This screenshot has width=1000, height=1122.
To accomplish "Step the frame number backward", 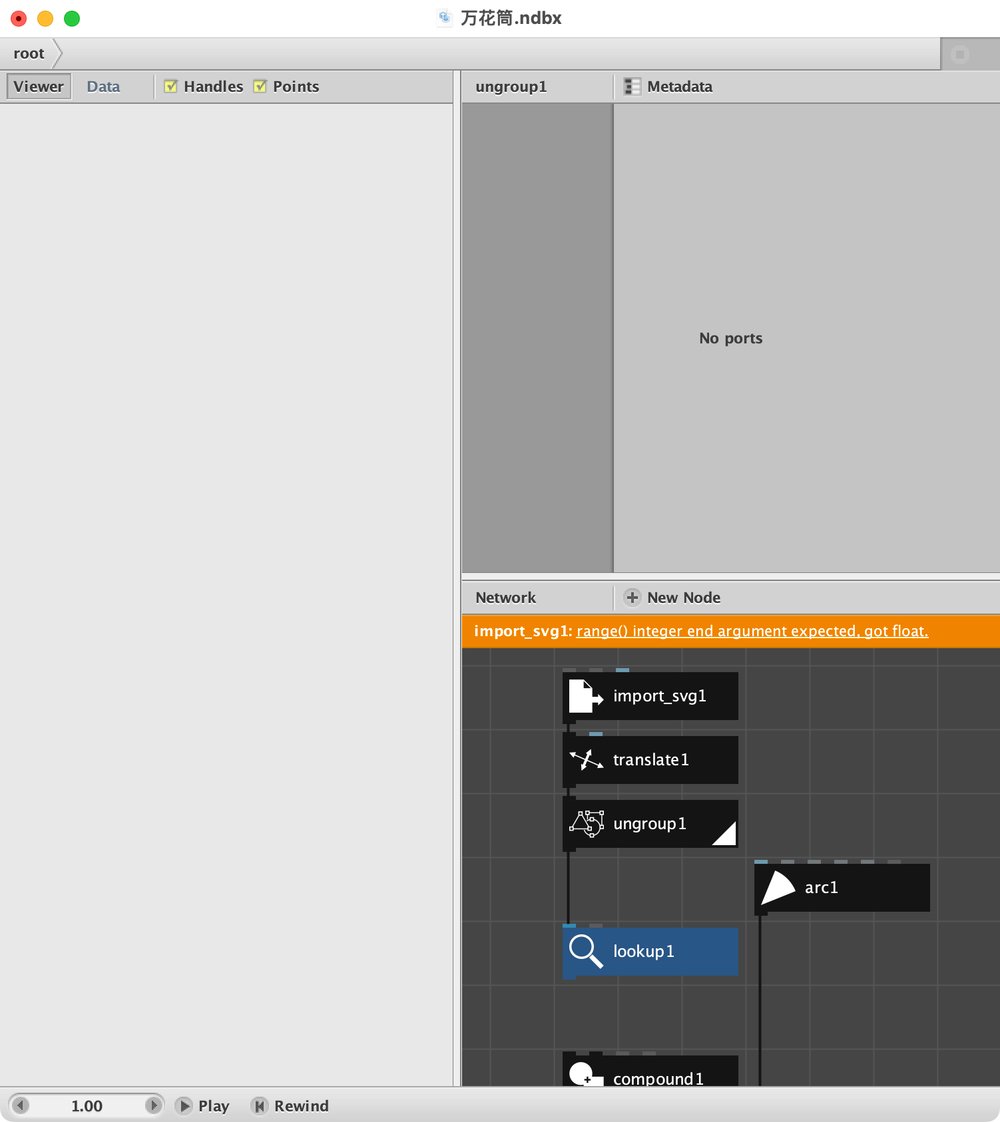I will [x=20, y=1106].
